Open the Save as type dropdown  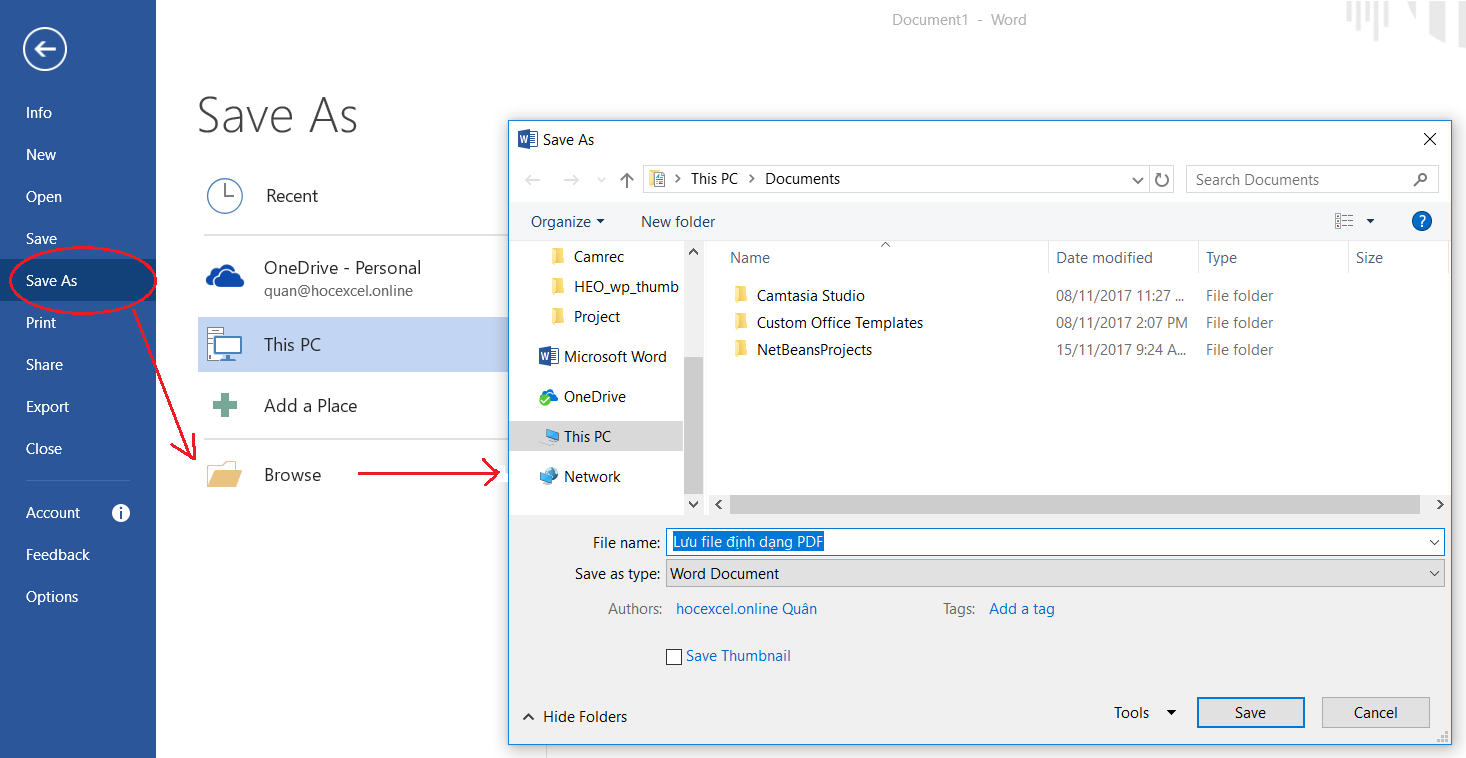[x=1055, y=574]
